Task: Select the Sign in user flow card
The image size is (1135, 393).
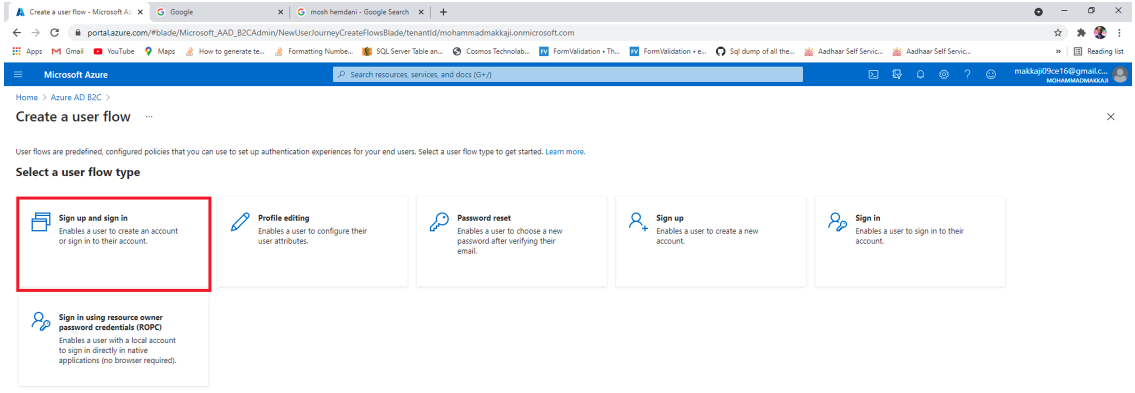Action: [910, 242]
